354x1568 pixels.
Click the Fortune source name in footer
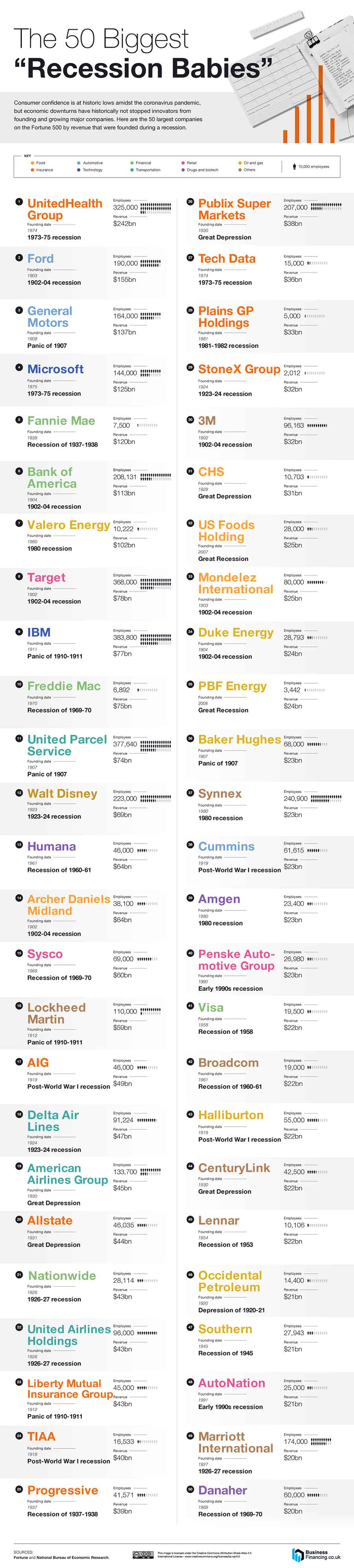(20, 1558)
